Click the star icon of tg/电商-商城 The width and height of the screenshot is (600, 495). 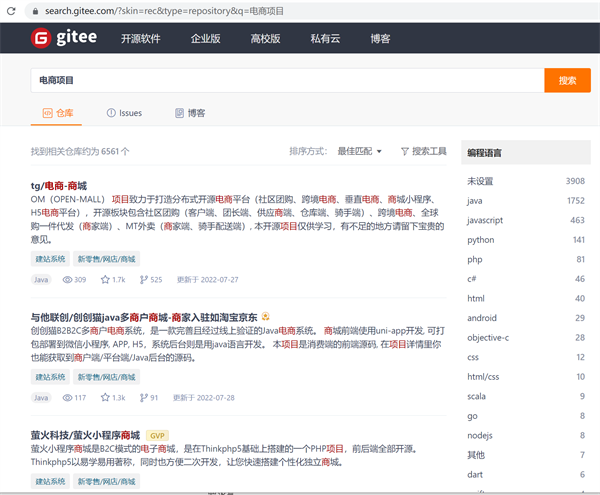pos(105,280)
